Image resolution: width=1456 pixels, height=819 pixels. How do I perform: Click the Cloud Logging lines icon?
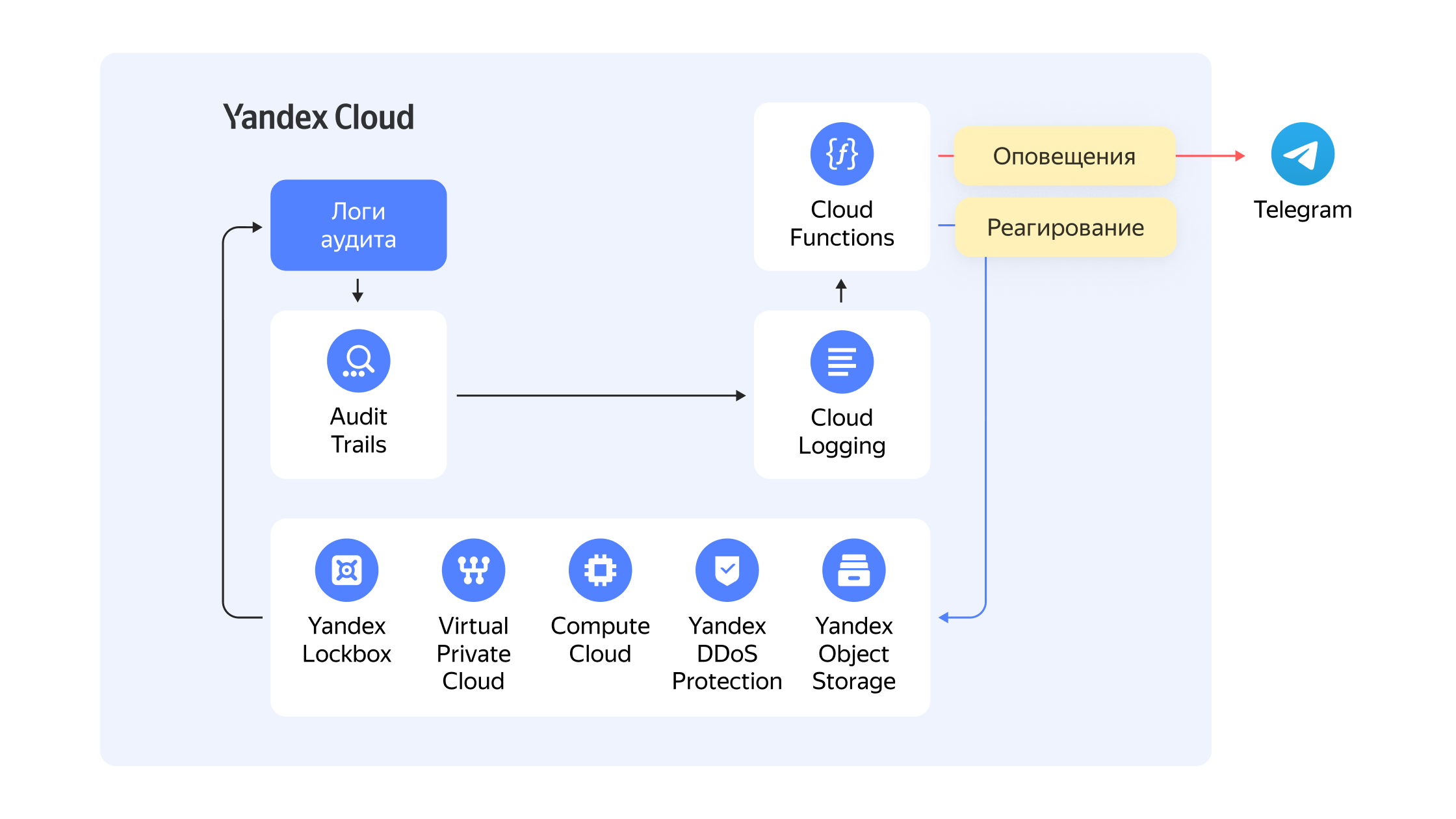coord(842,362)
